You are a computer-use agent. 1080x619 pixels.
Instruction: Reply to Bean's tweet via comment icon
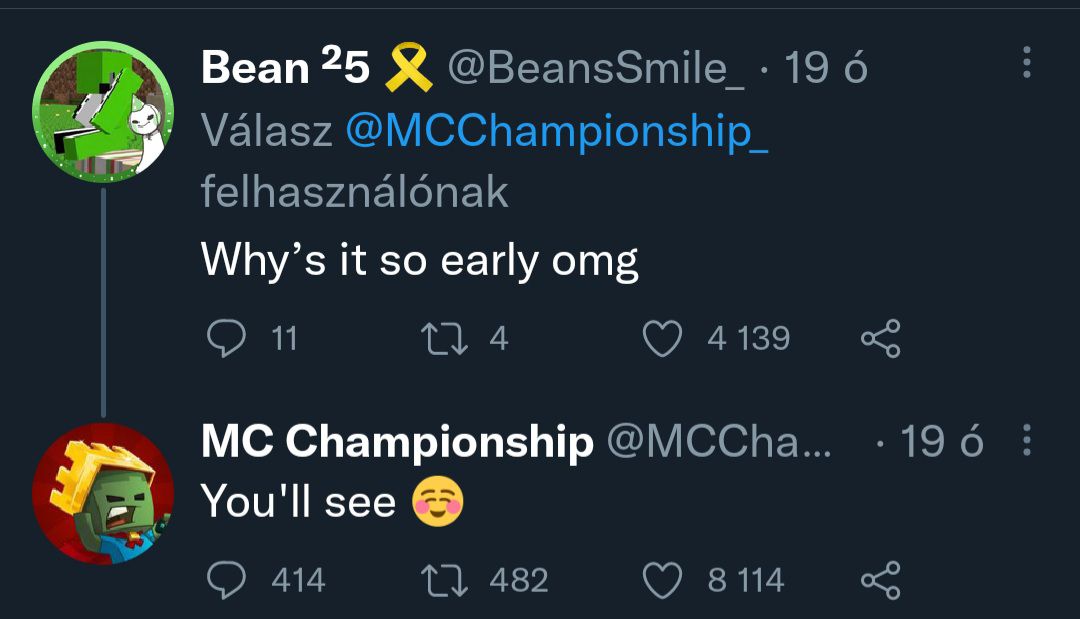(226, 339)
